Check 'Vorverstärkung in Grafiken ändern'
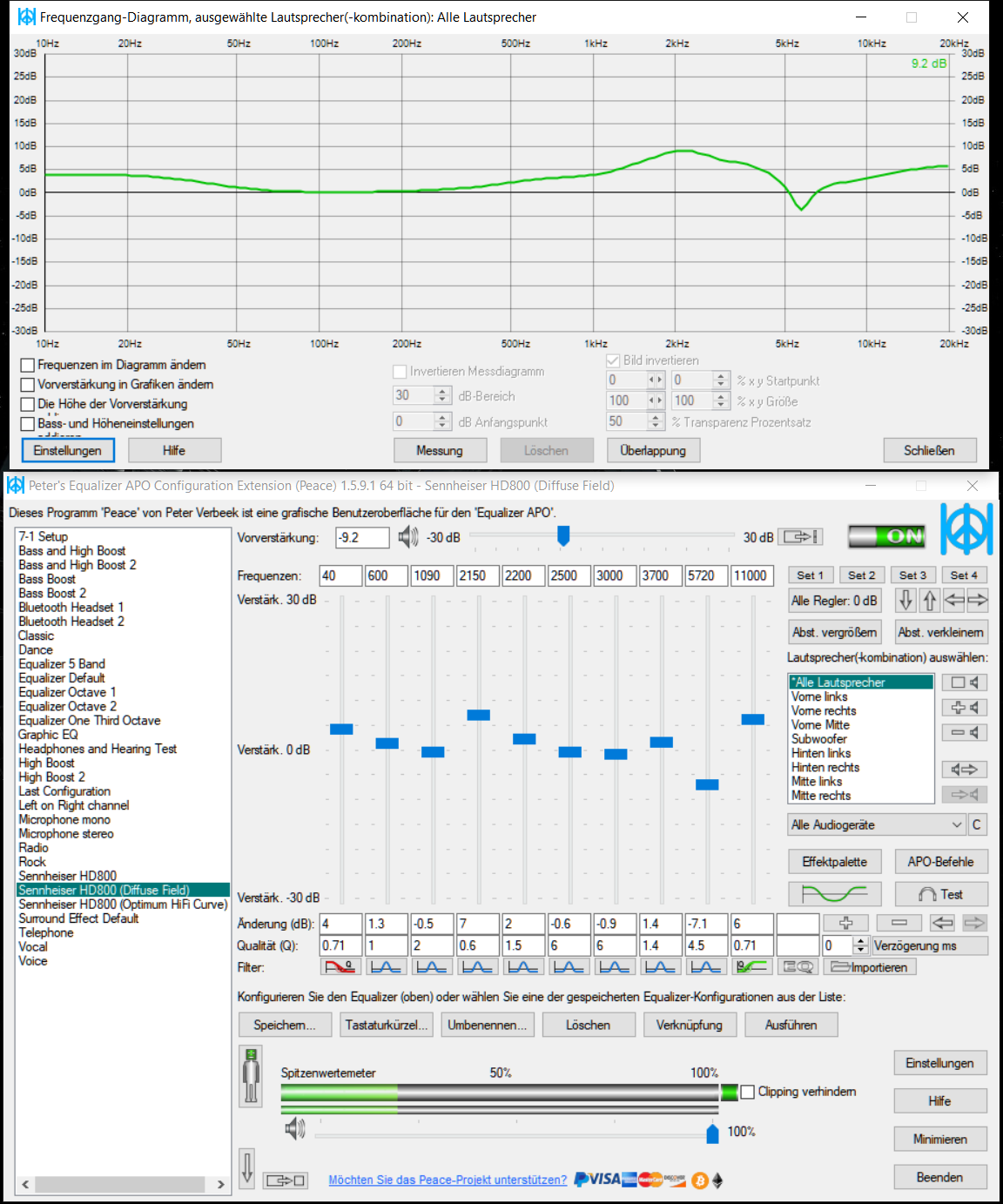The height and width of the screenshot is (1204, 1003). [28, 384]
